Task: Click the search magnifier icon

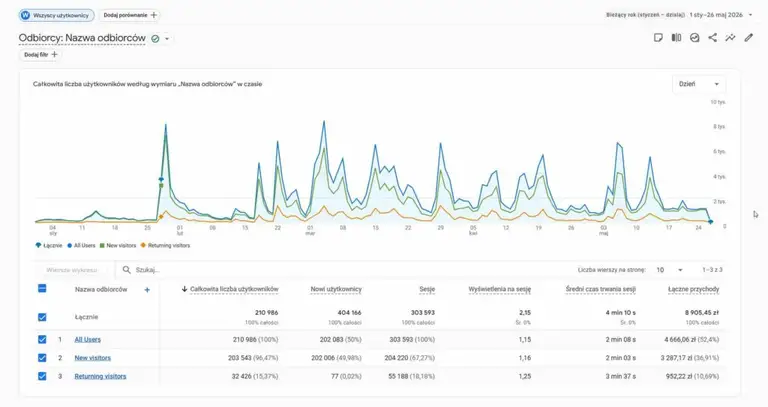Action: coord(126,270)
